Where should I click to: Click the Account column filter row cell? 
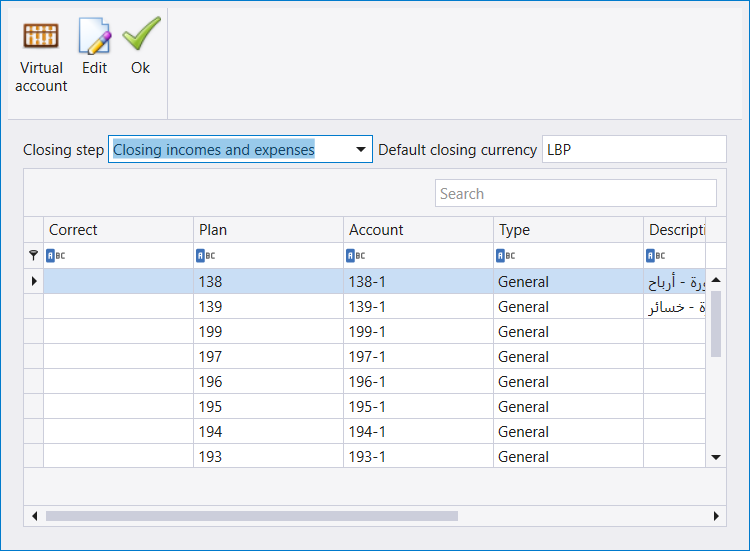419,255
